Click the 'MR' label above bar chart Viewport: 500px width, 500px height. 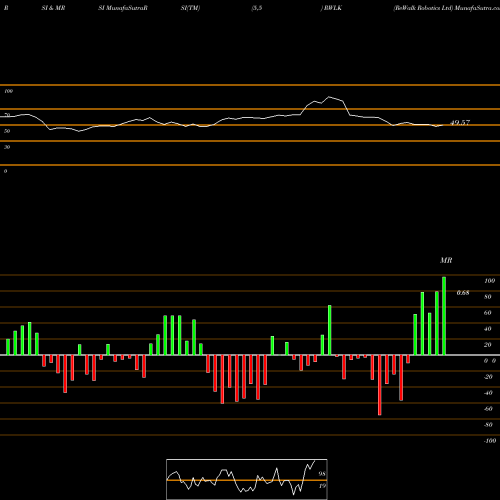(446, 260)
